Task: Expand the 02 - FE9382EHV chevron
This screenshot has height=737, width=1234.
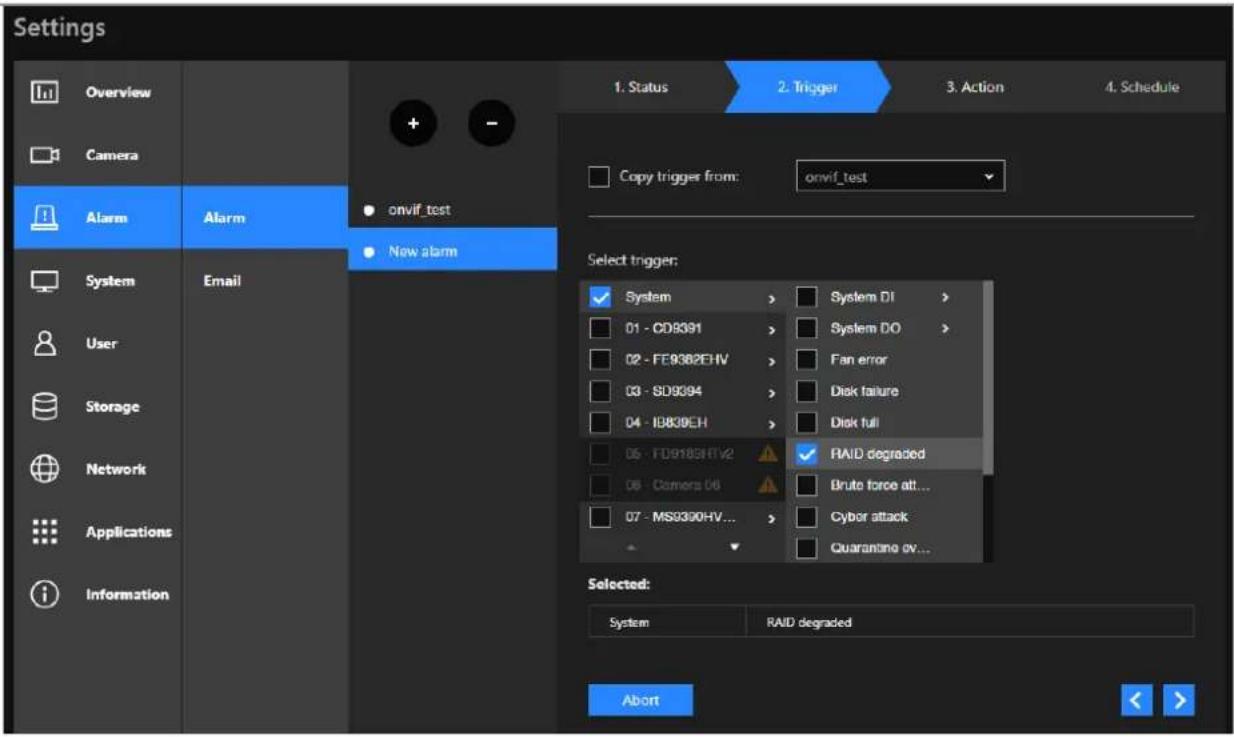Action: [x=771, y=360]
